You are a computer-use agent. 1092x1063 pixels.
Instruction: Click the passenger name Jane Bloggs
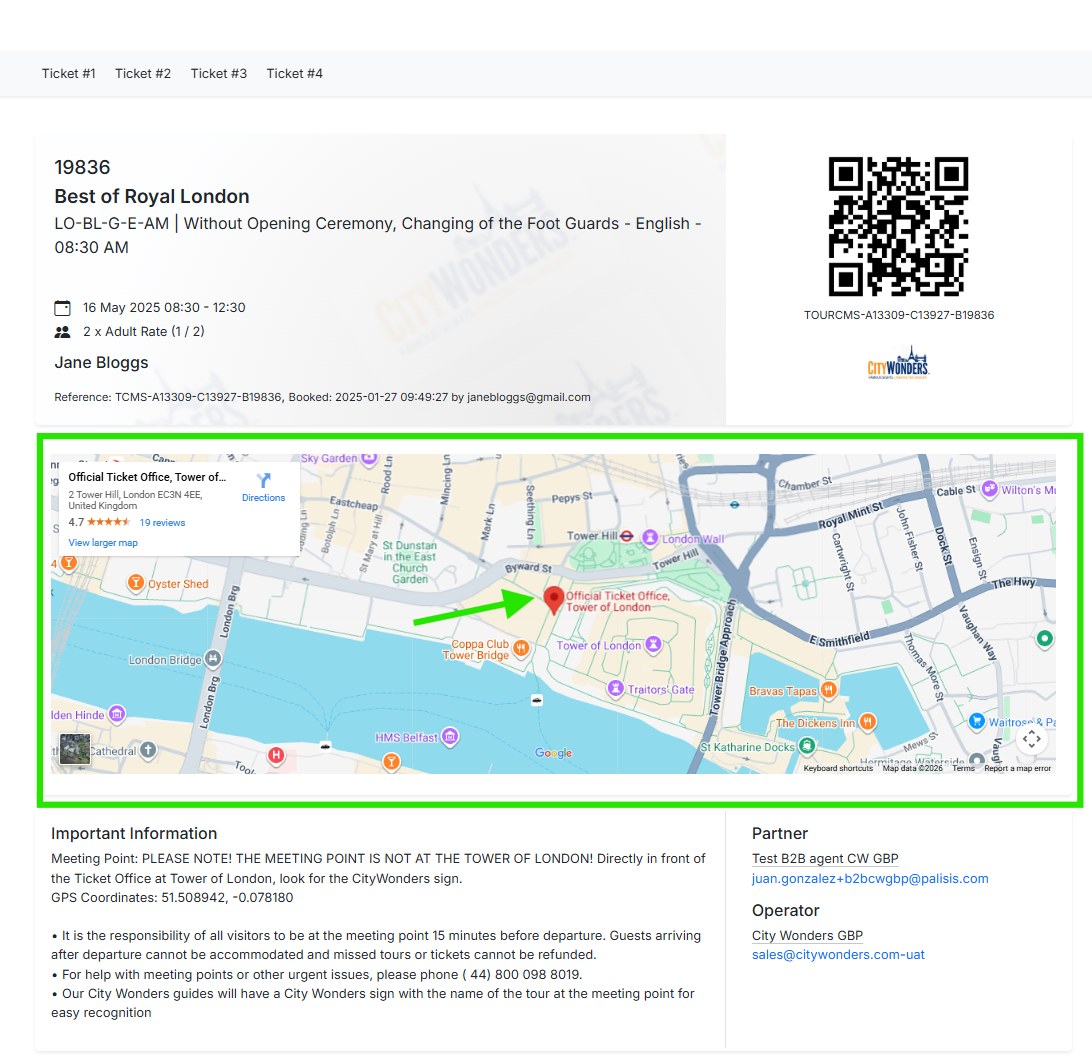(102, 363)
